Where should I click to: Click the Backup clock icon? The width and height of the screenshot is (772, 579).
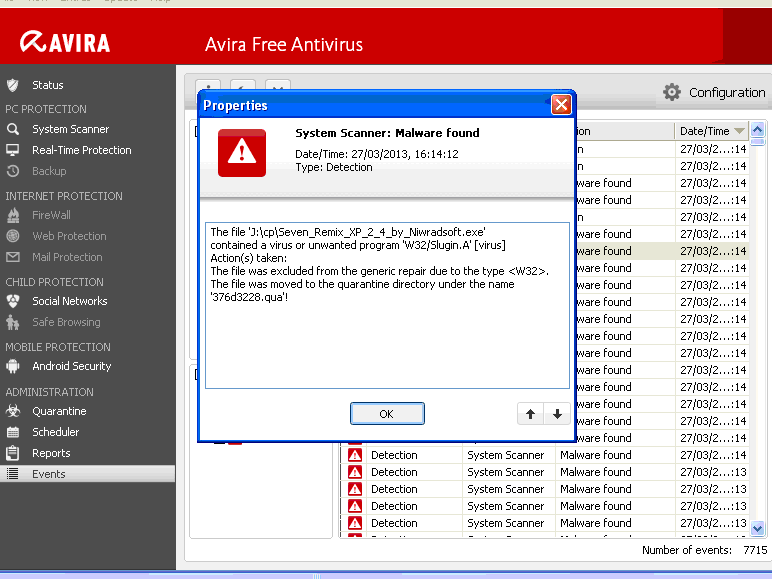[13, 171]
